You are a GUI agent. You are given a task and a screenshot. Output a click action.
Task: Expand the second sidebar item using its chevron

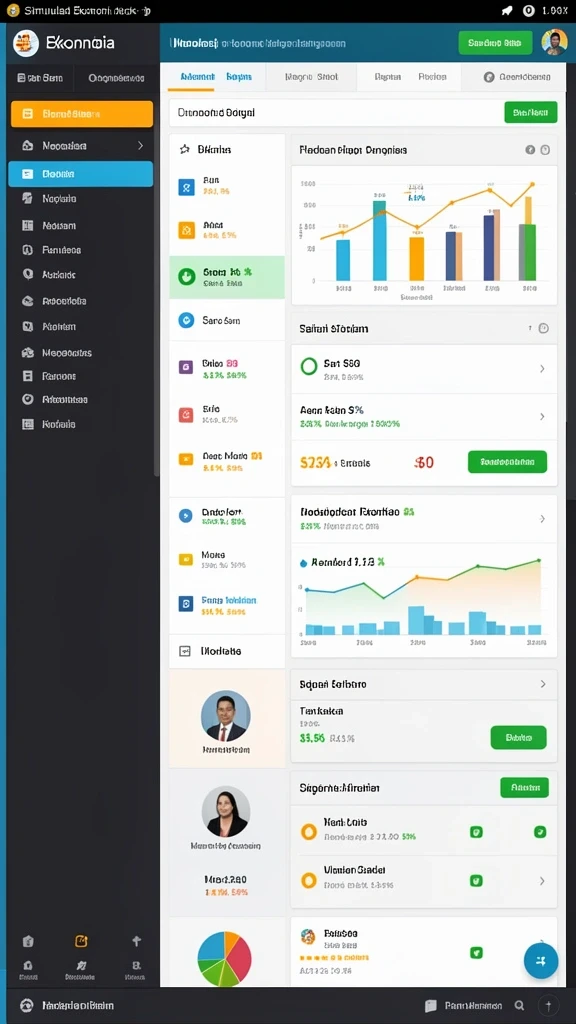[x=140, y=146]
